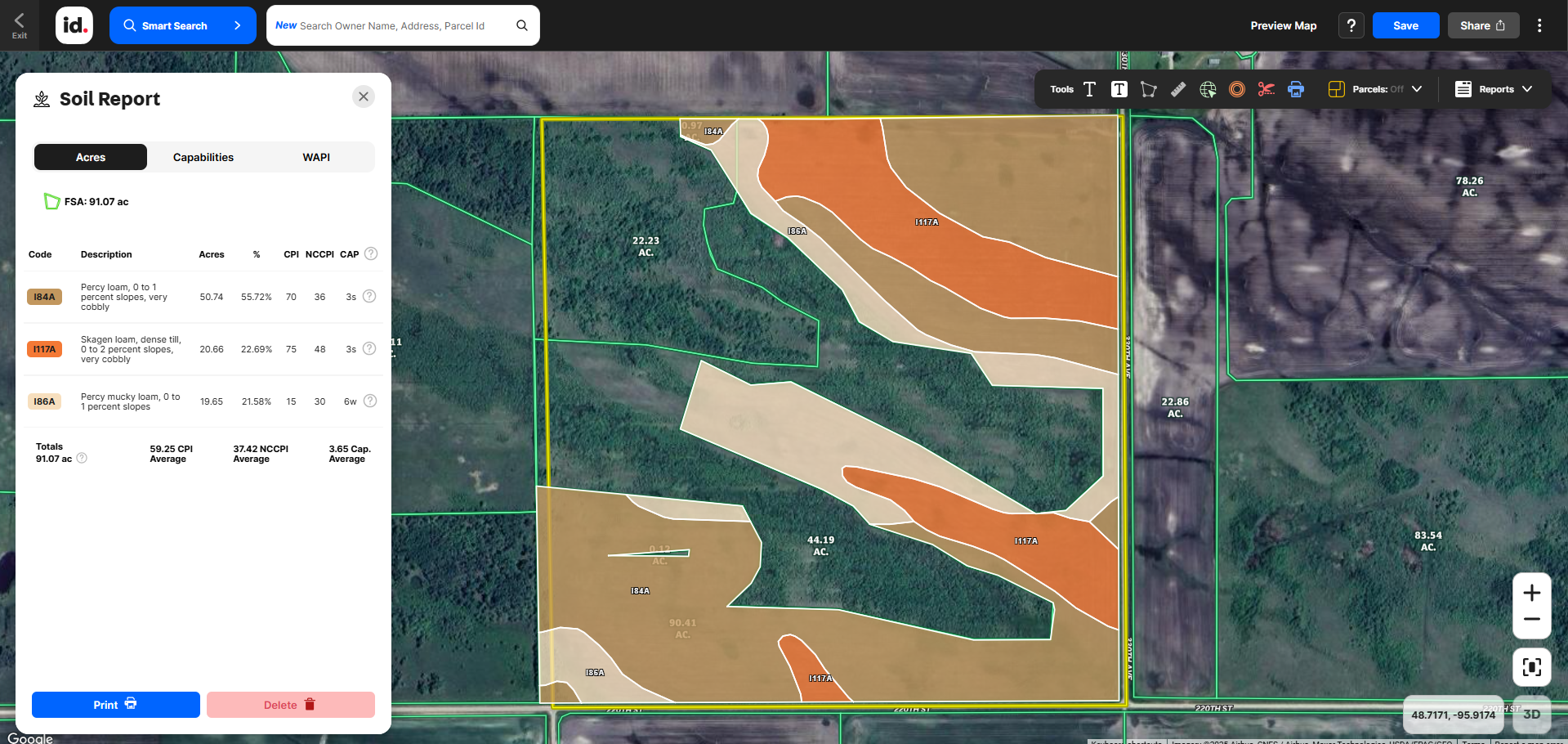Toggle the 3D map view

pyautogui.click(x=1532, y=714)
